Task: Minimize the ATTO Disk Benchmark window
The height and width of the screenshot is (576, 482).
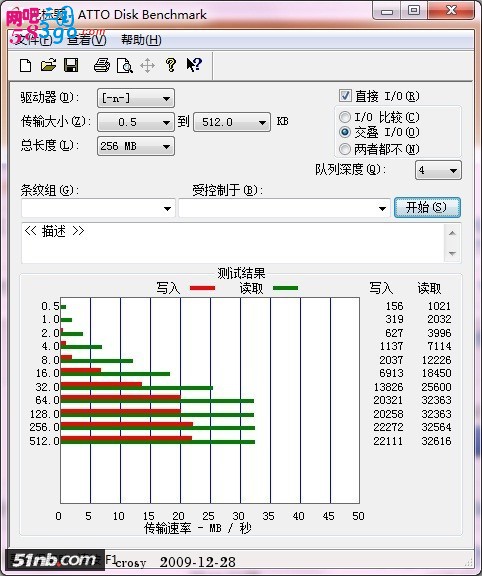Action: click(x=386, y=11)
